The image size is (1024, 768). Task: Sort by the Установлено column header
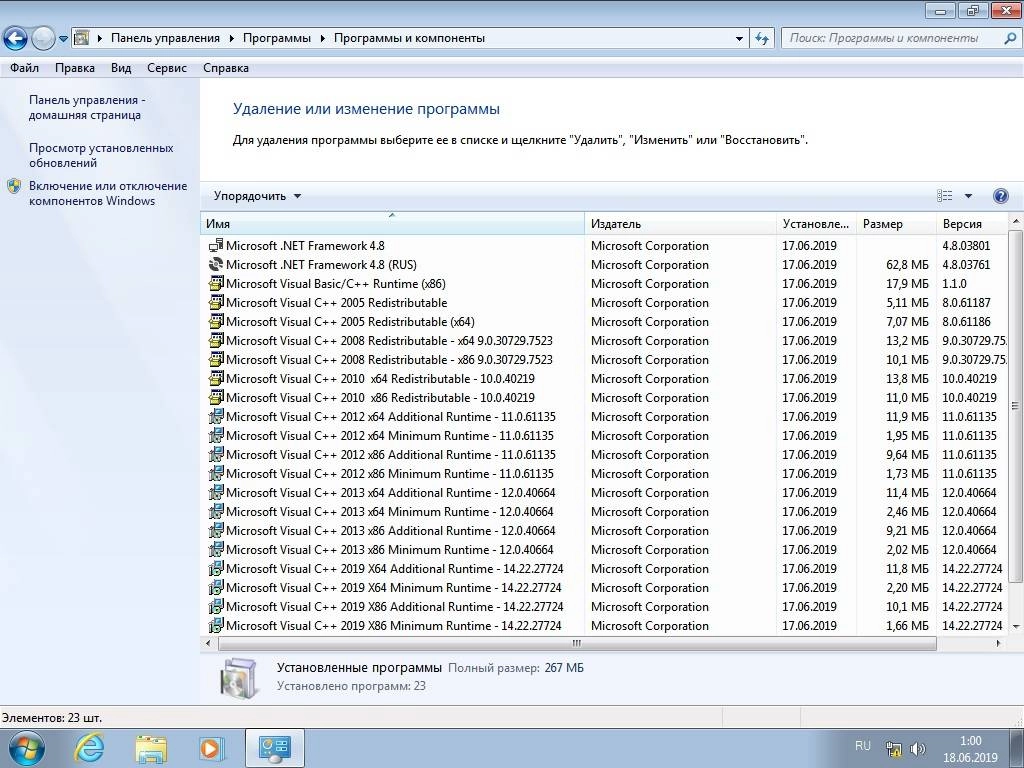(816, 223)
